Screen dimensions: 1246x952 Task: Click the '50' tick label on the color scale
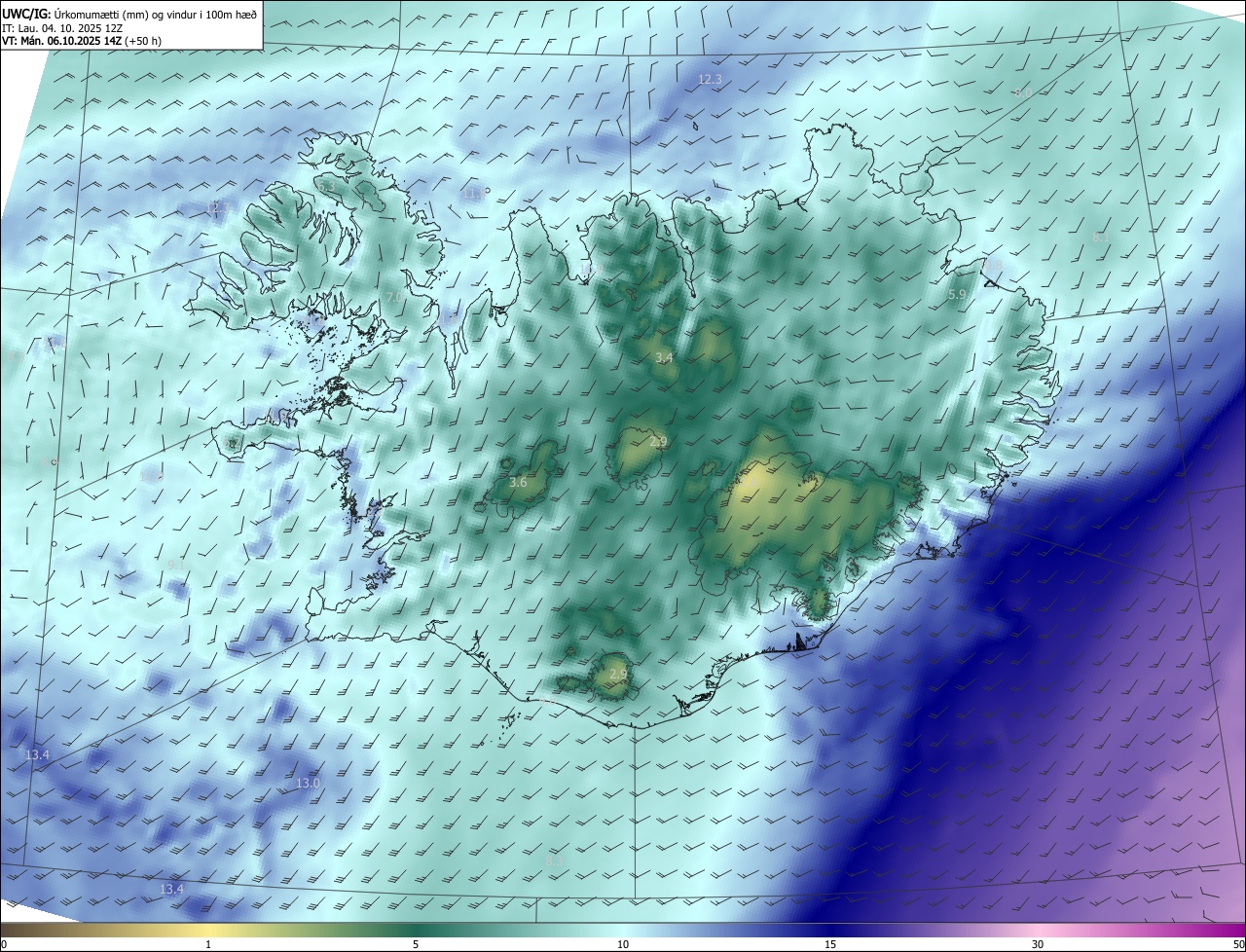click(x=1238, y=944)
